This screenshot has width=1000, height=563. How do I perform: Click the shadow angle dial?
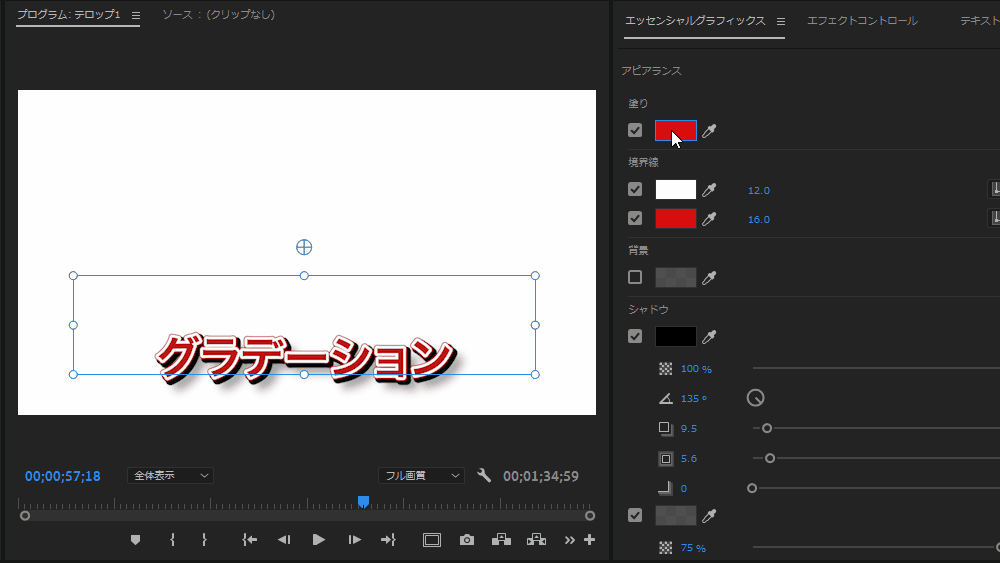point(756,398)
